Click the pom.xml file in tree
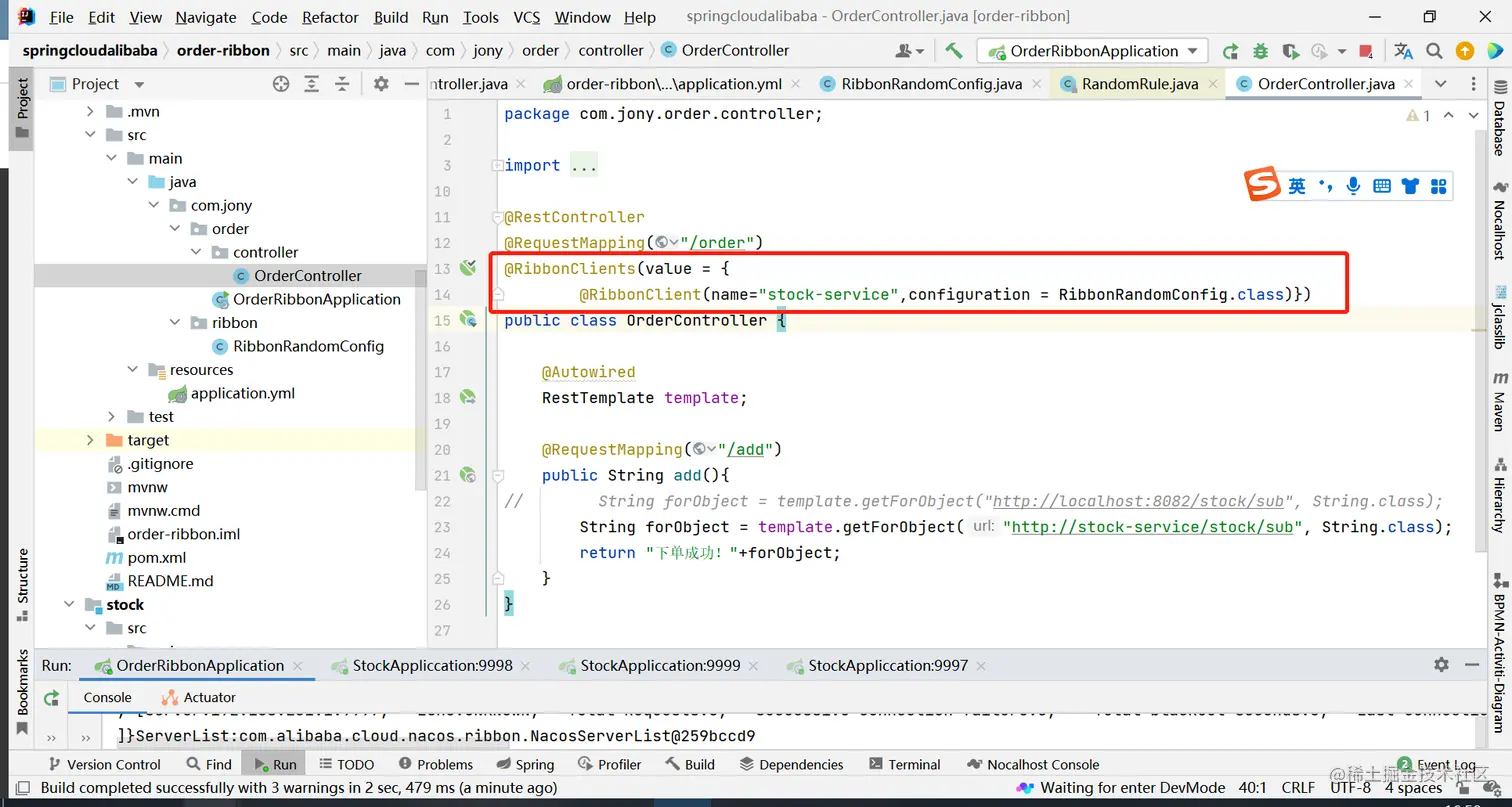The image size is (1512, 807). (x=157, y=558)
